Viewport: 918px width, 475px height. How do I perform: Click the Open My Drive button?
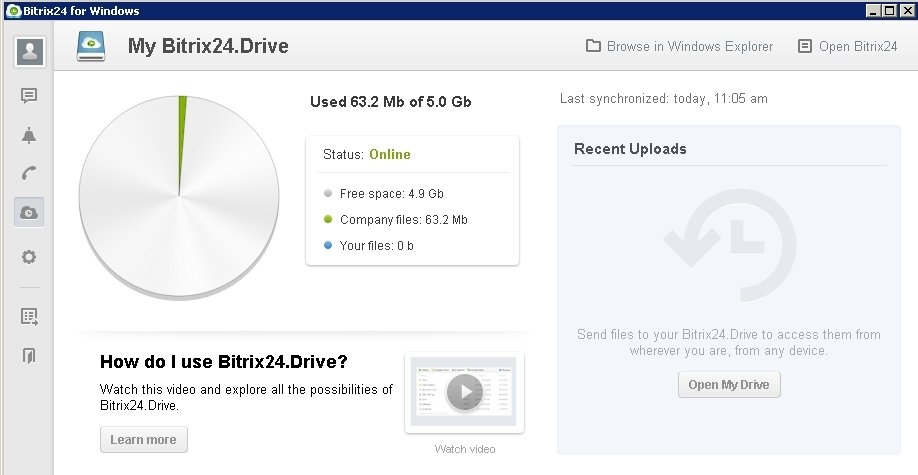click(729, 384)
